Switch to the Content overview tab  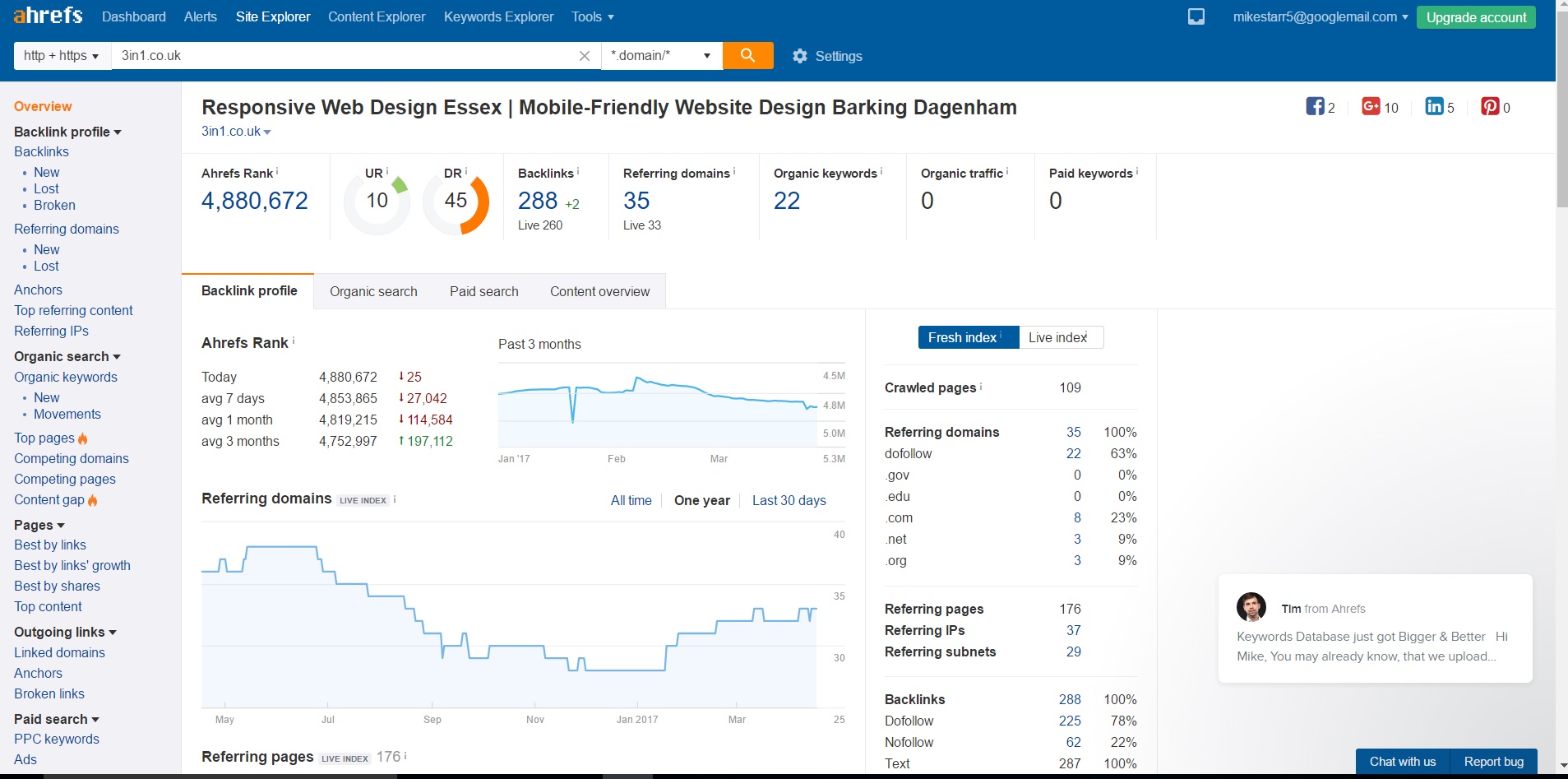599,291
